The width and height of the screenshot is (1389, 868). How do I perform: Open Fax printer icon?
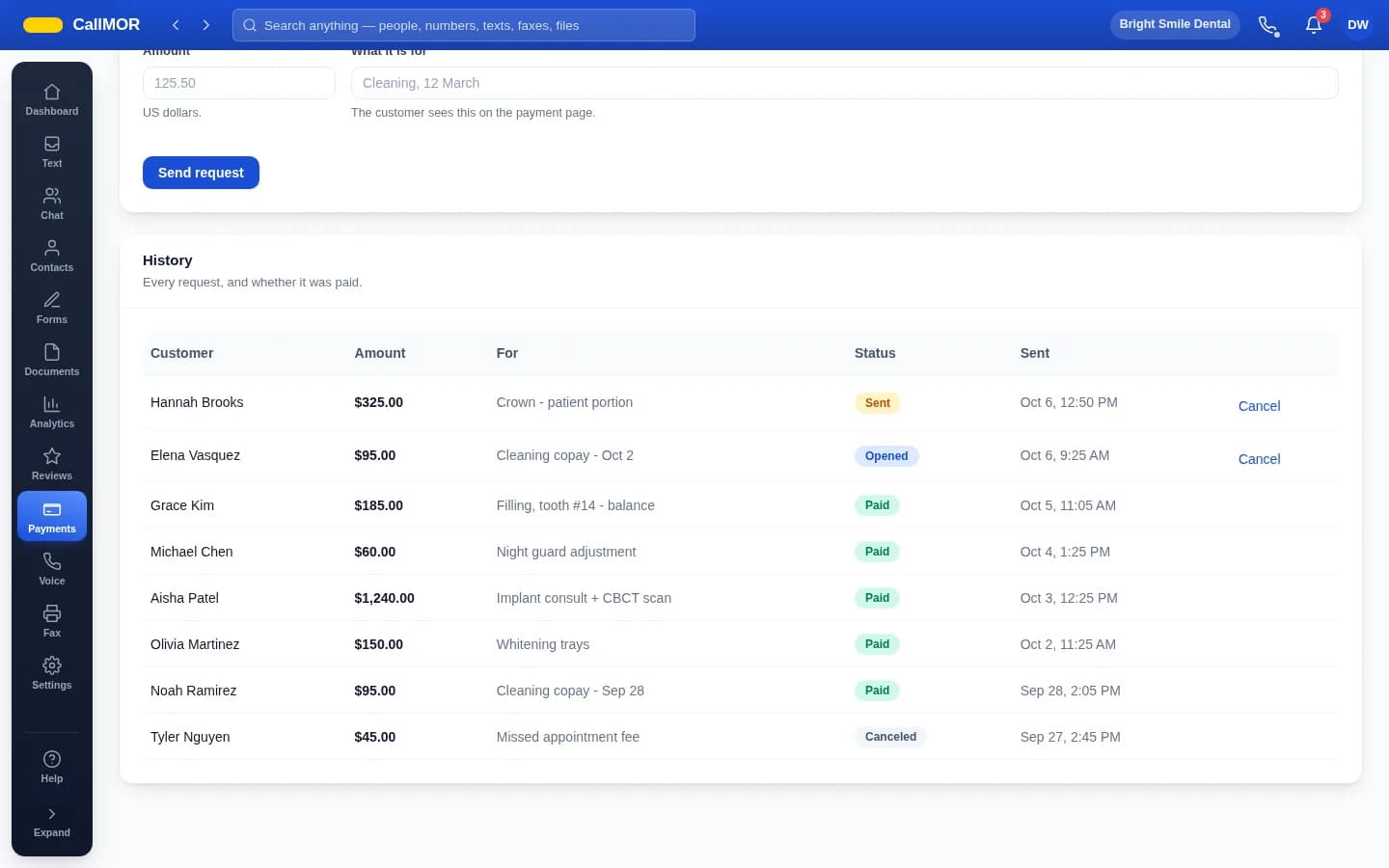click(52, 621)
